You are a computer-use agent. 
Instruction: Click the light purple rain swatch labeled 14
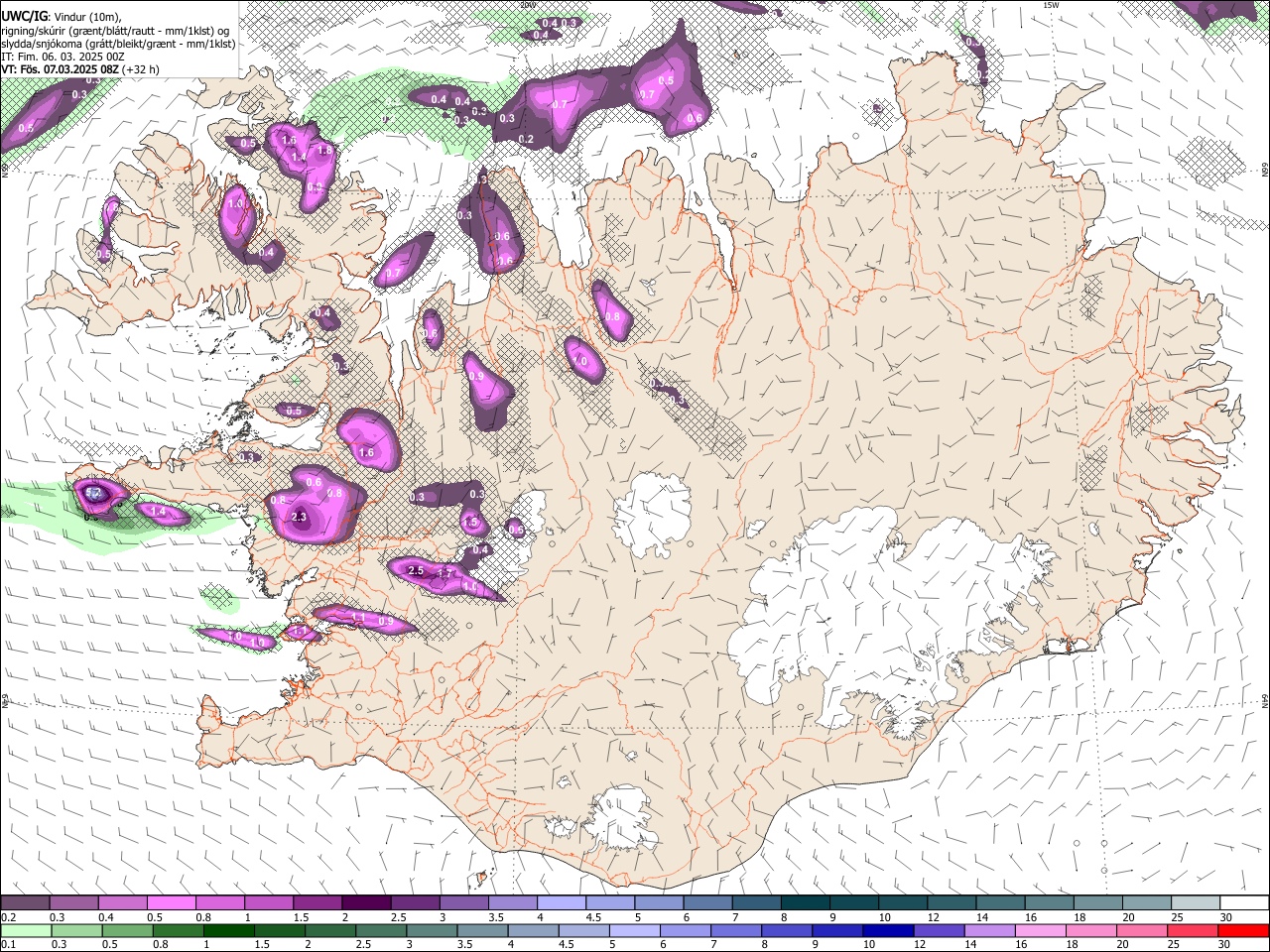pos(989,930)
